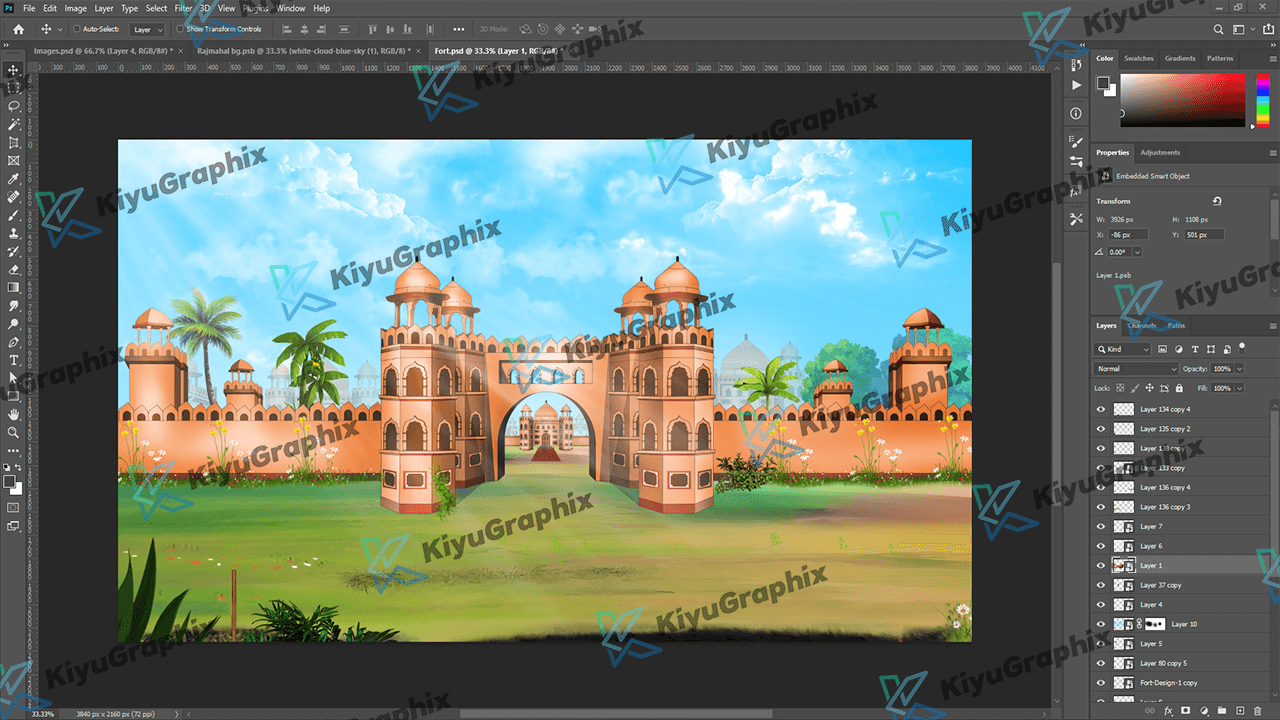Viewport: 1280px width, 720px height.
Task: Enable the Auto-Select checkbox
Action: [x=77, y=30]
